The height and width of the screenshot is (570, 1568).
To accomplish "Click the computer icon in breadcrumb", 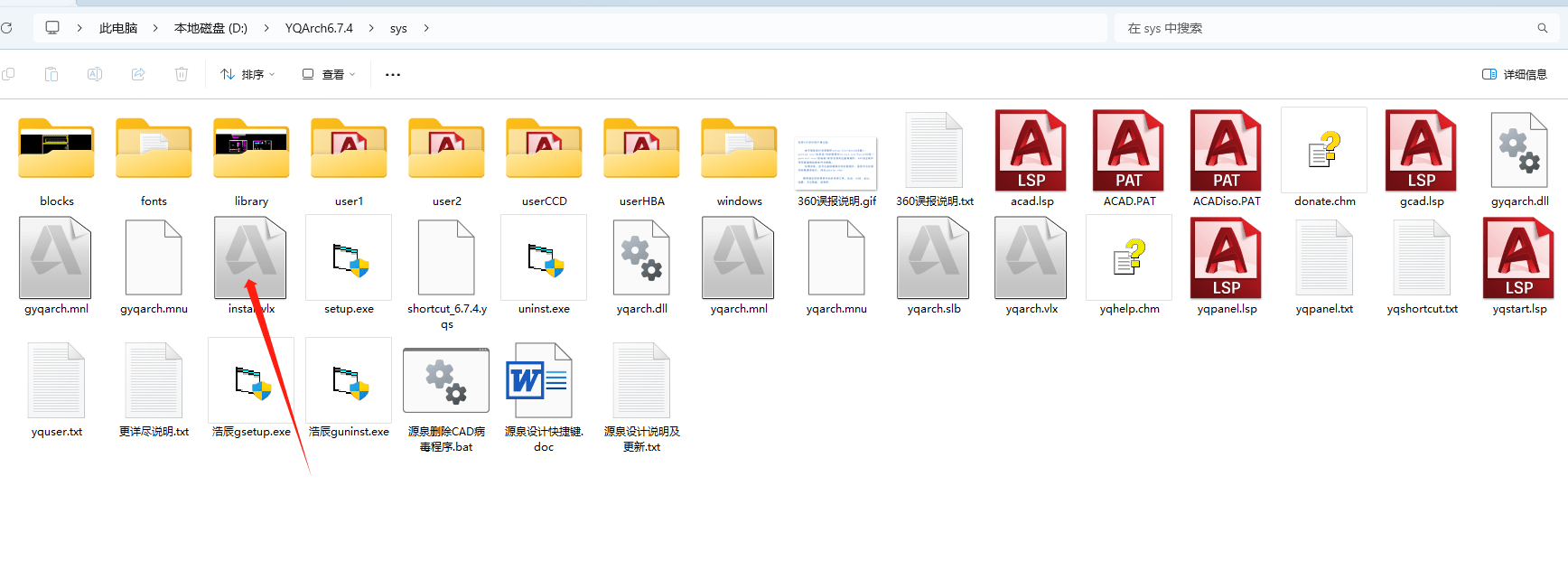I will coord(52,28).
